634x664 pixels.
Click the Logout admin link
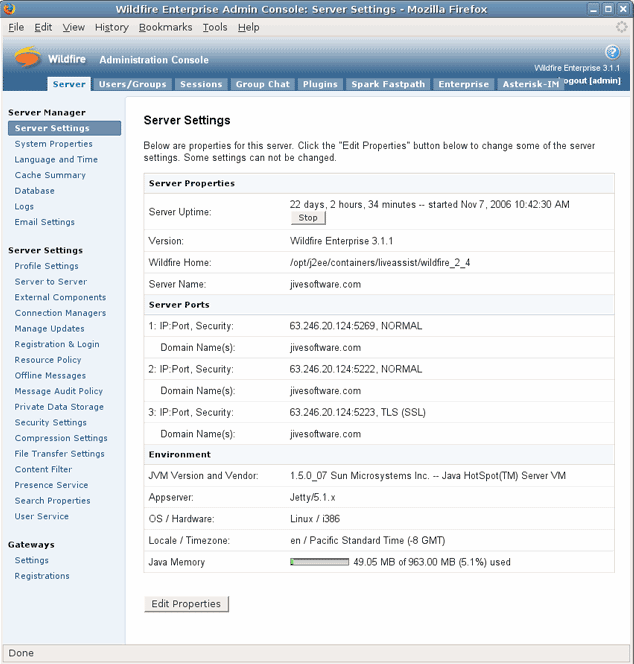tap(591, 80)
